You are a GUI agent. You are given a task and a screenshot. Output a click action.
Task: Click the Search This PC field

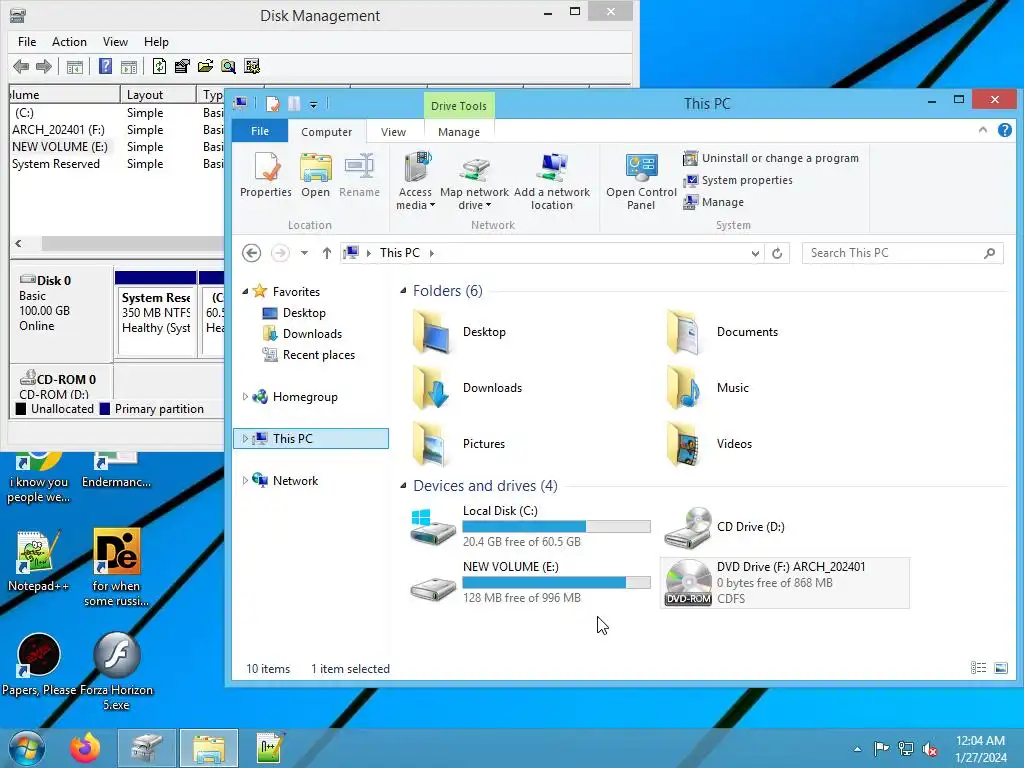click(903, 253)
